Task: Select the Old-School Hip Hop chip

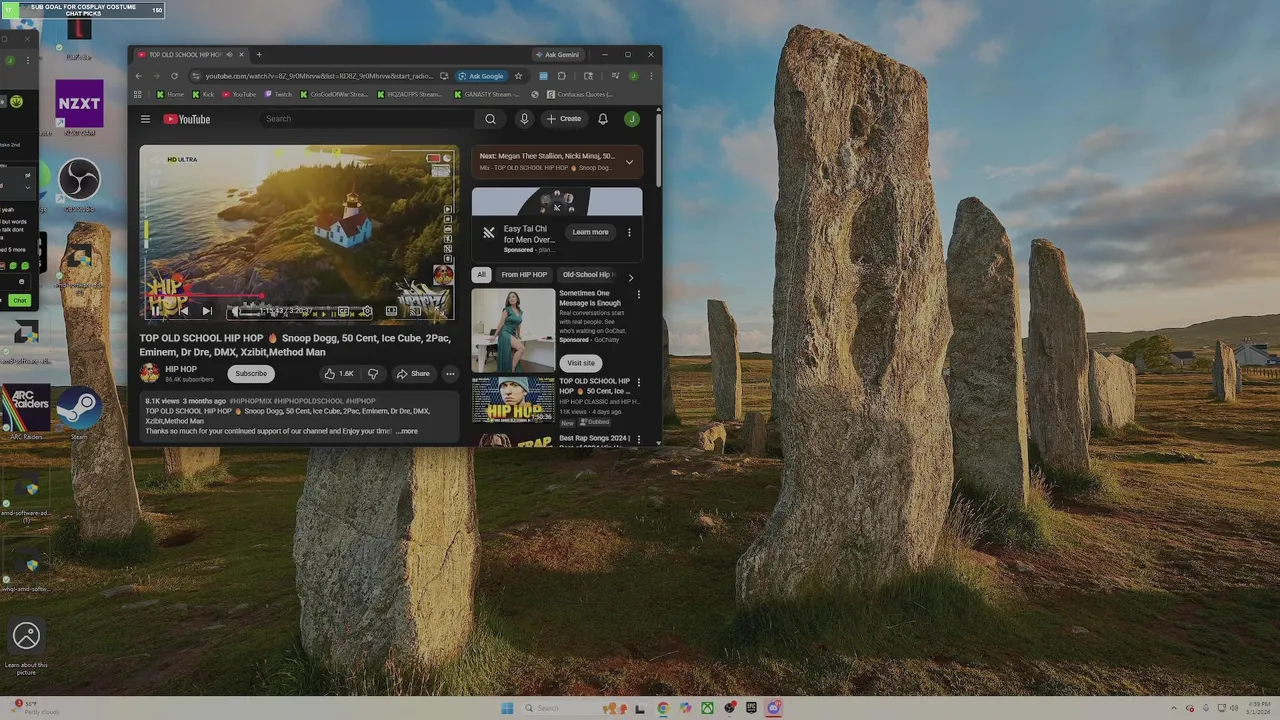Action: coord(588,275)
